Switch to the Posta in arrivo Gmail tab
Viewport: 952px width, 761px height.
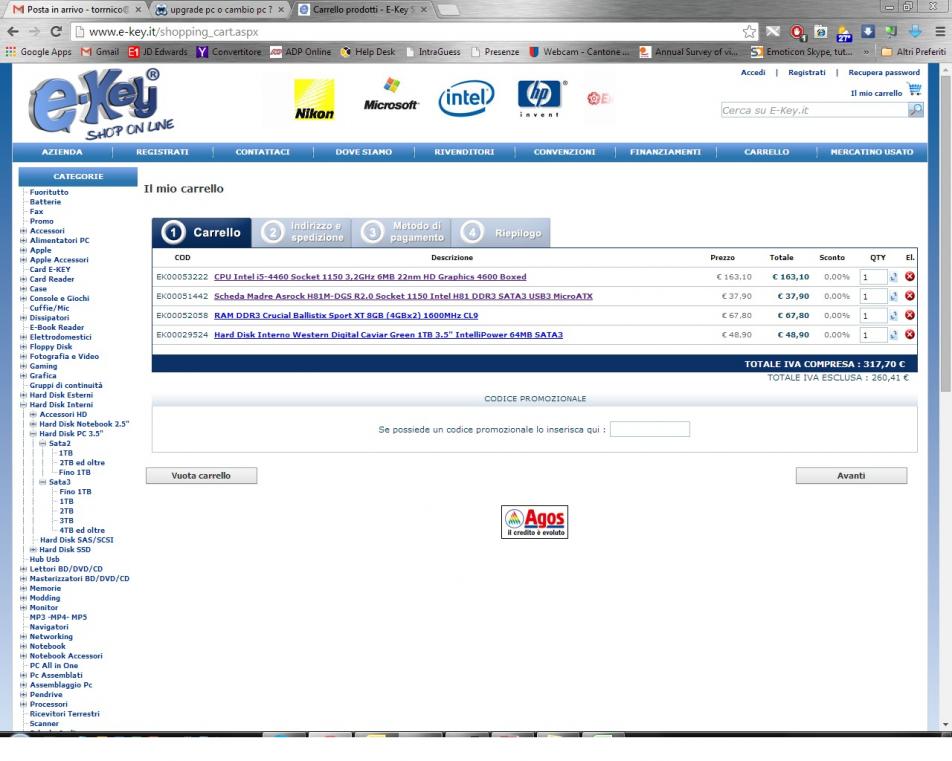pos(70,9)
